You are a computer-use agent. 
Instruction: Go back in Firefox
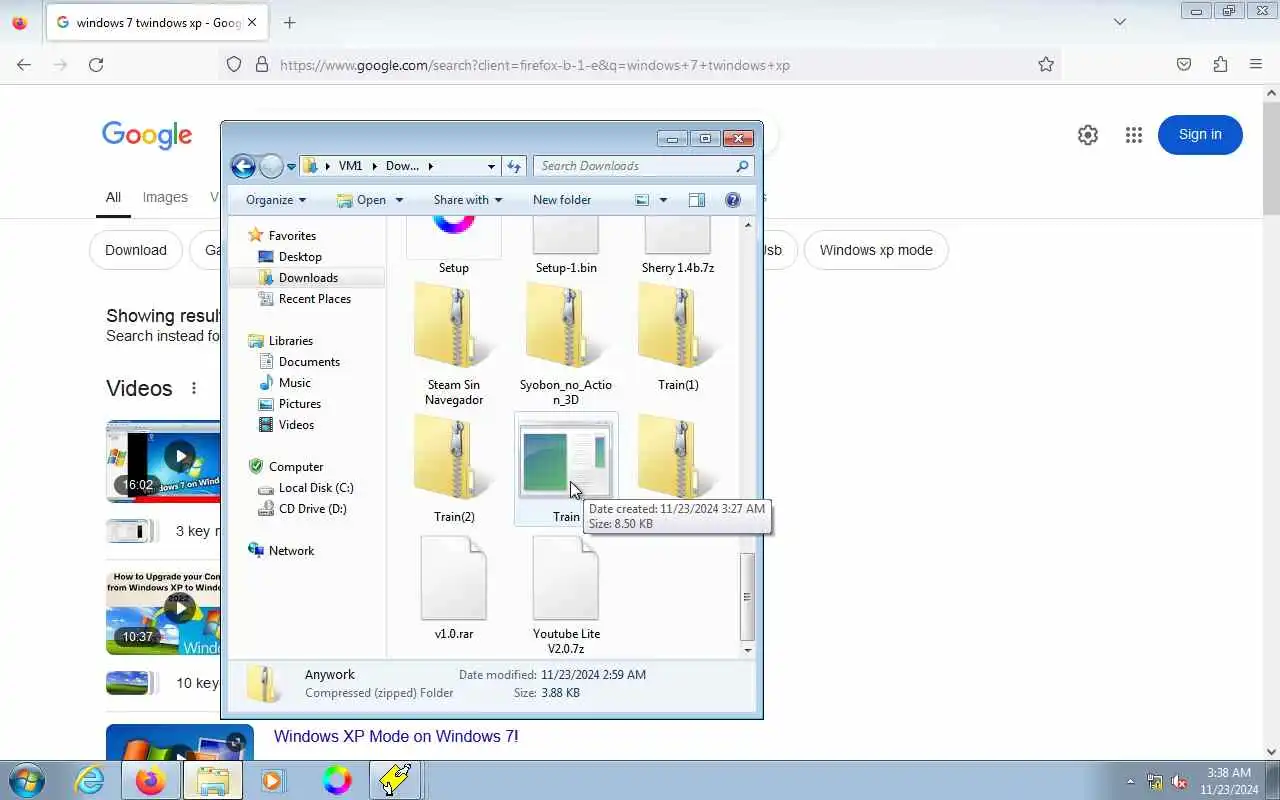pyautogui.click(x=24, y=65)
